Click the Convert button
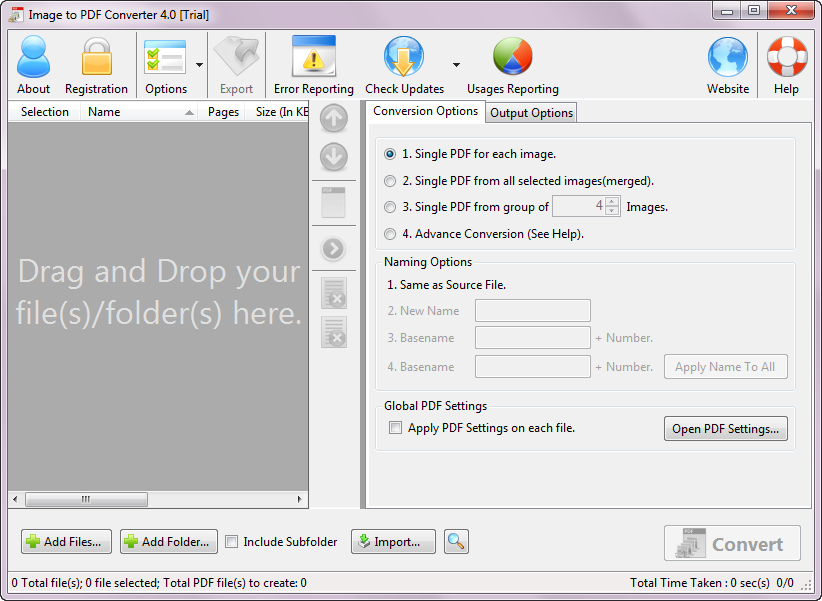This screenshot has width=822, height=601. pyautogui.click(x=732, y=543)
